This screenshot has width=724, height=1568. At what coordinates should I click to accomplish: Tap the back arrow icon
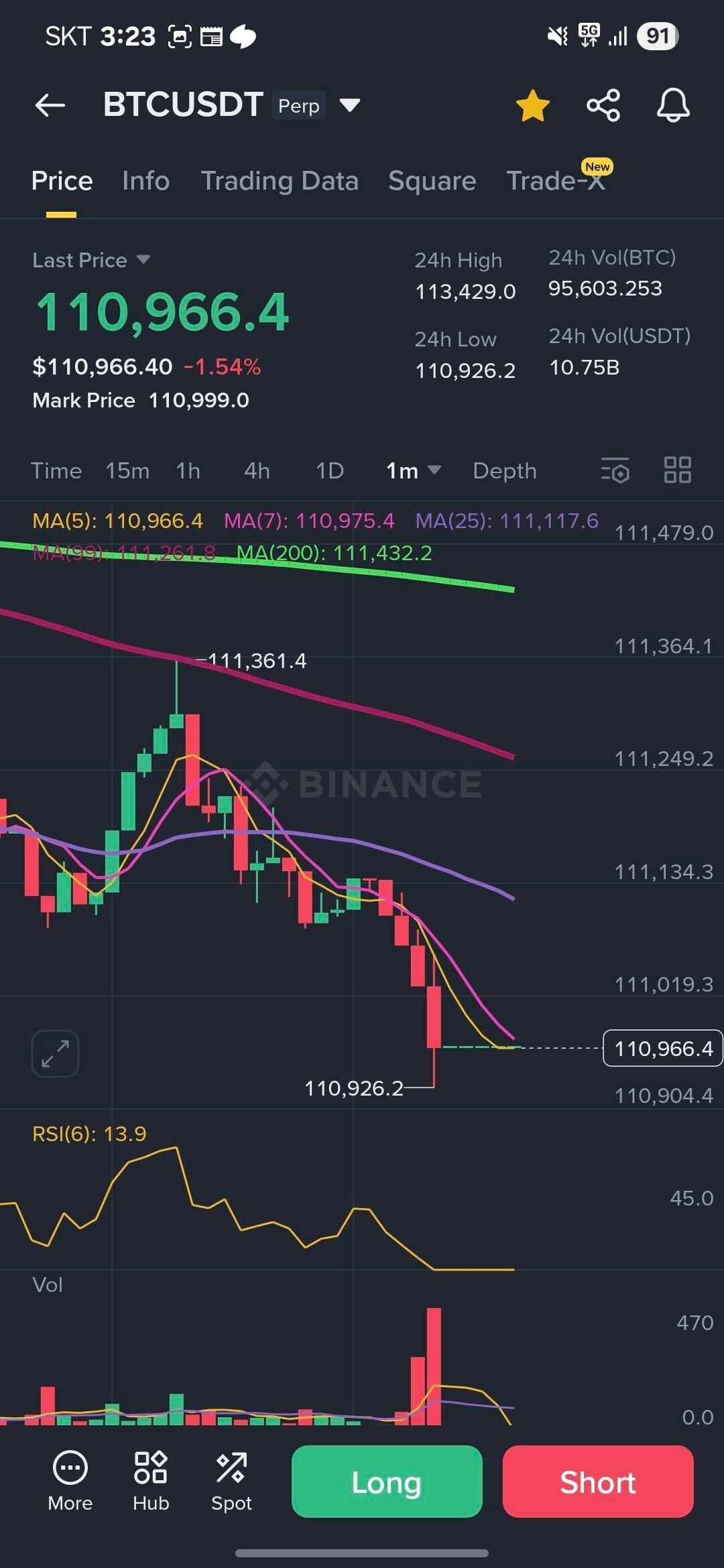(x=50, y=105)
